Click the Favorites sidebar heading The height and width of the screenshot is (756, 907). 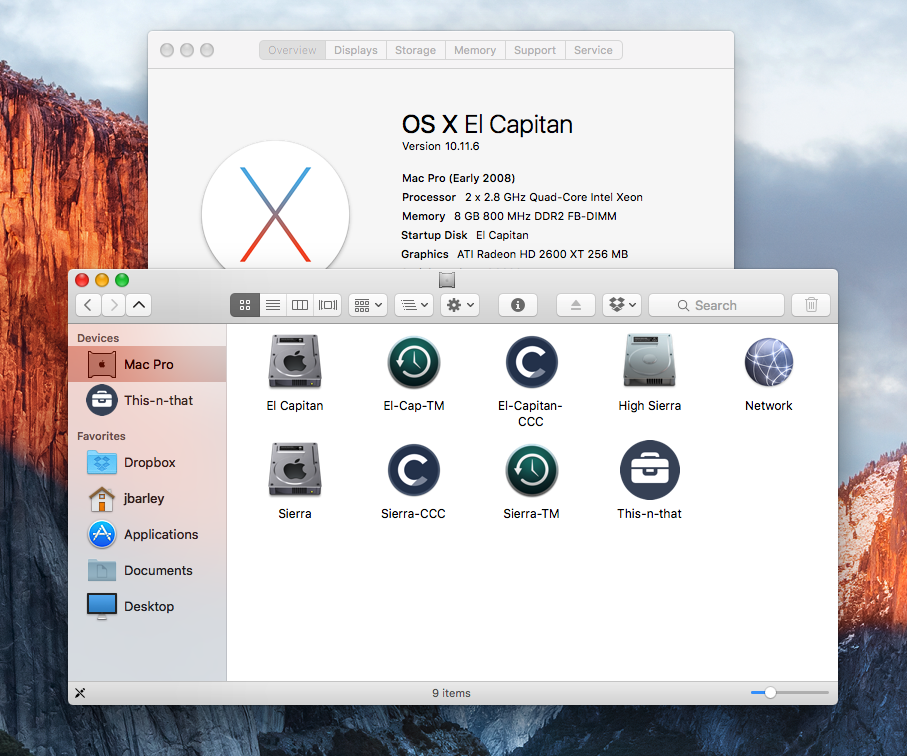coord(101,436)
